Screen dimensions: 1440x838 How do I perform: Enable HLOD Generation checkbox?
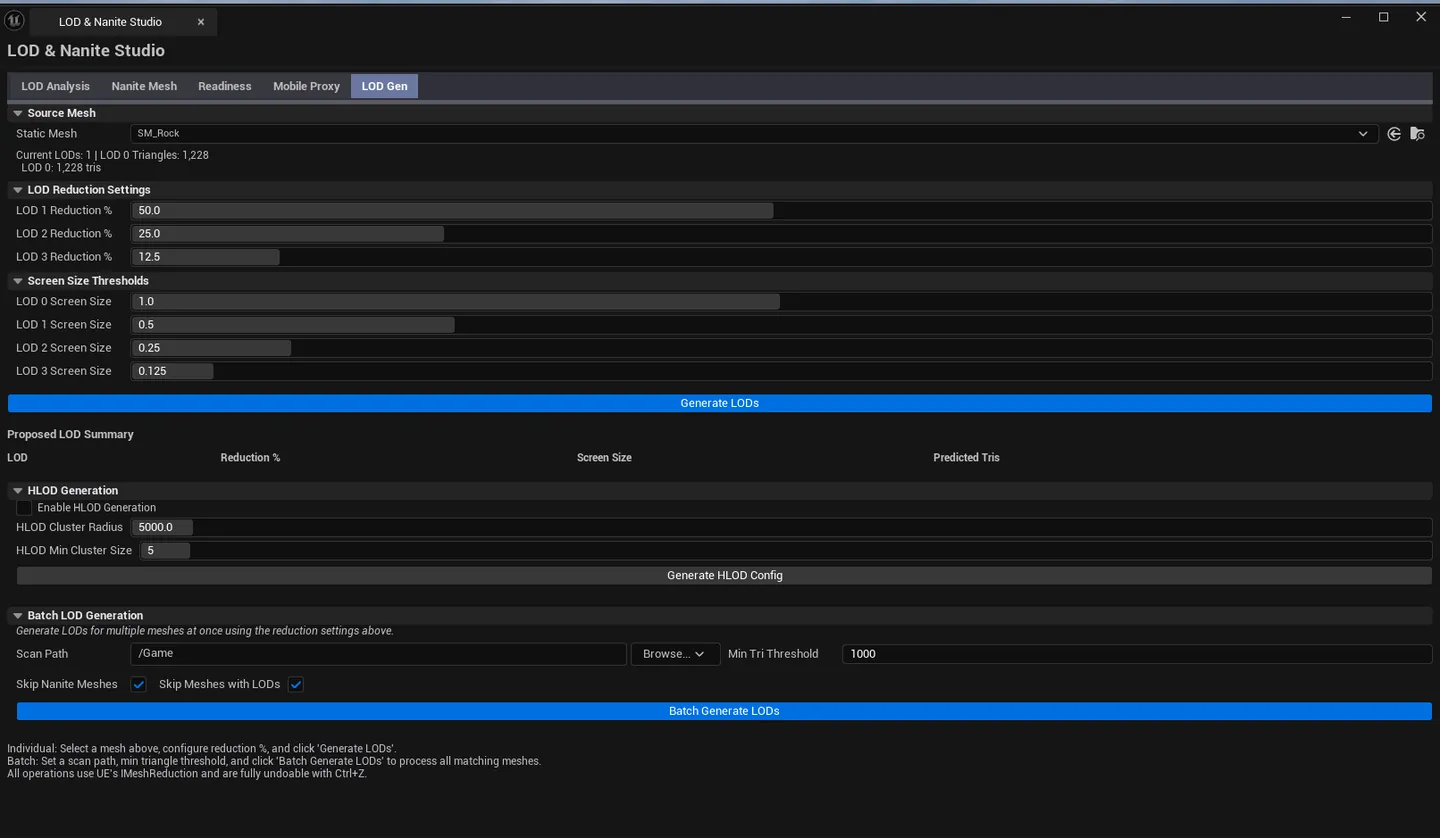point(24,508)
